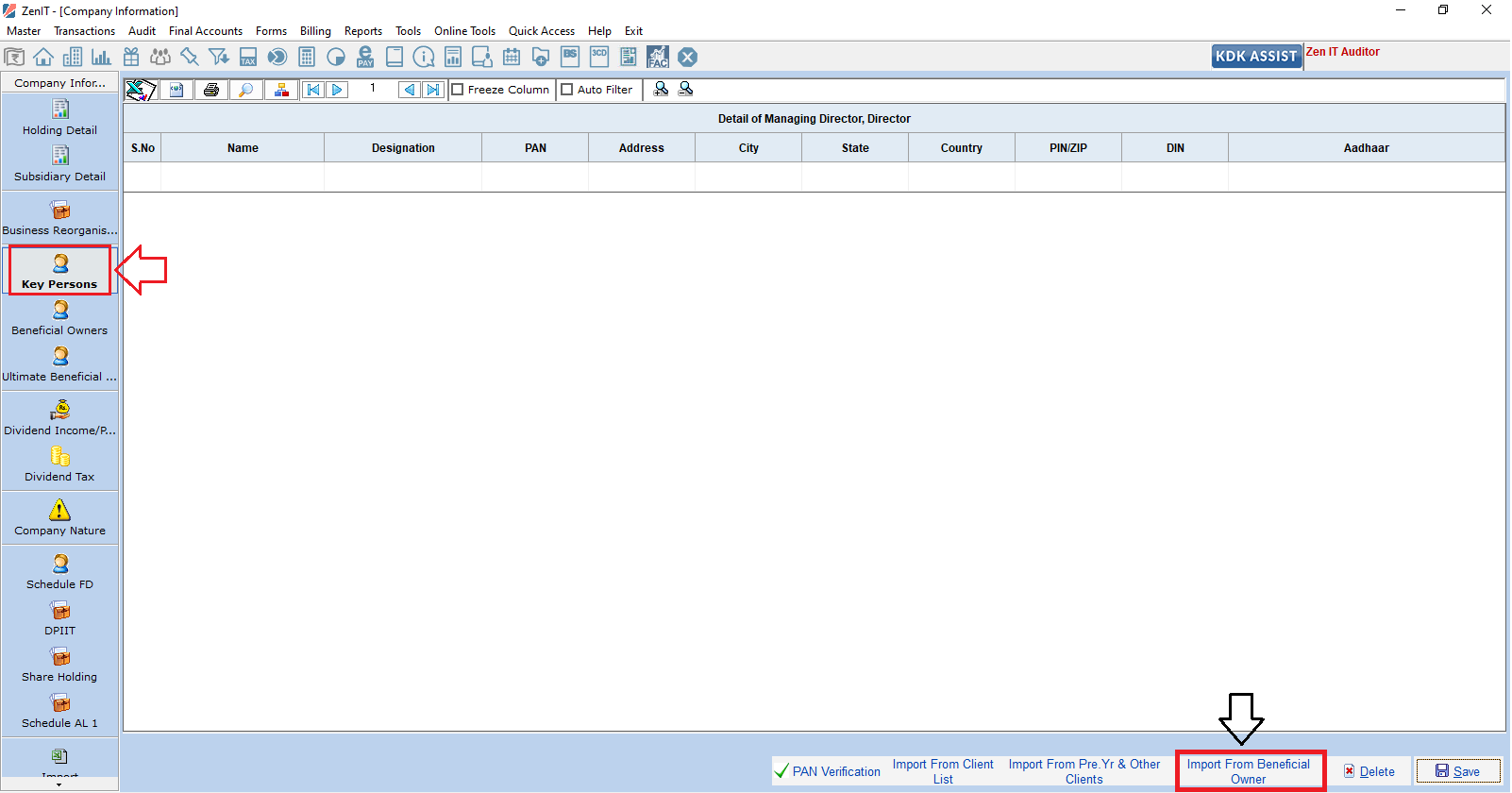Click the funnel filter toolbar icon
Image resolution: width=1512 pixels, height=793 pixels.
pyautogui.click(x=219, y=57)
